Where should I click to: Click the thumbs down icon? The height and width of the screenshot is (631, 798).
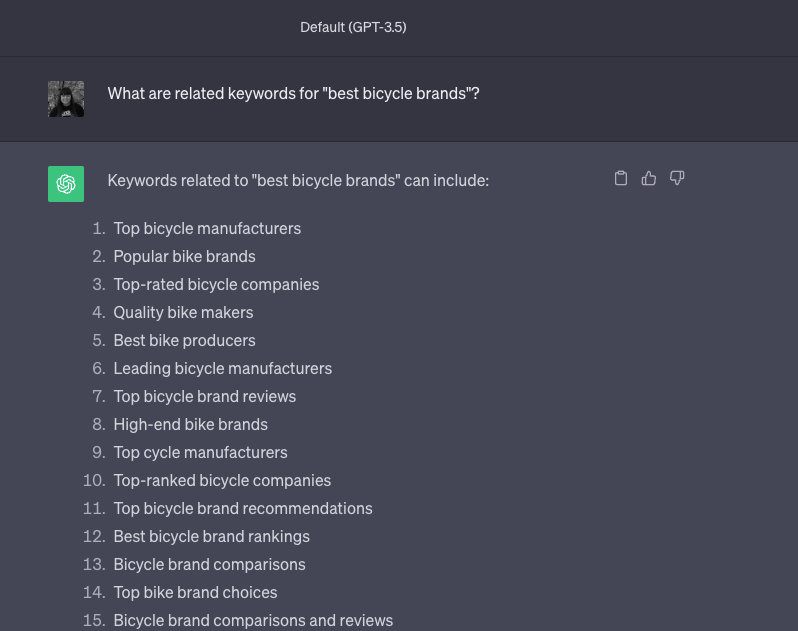[677, 178]
